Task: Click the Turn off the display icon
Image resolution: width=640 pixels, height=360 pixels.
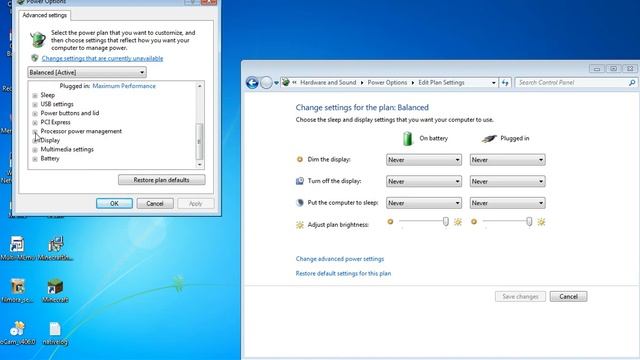Action: click(300, 181)
